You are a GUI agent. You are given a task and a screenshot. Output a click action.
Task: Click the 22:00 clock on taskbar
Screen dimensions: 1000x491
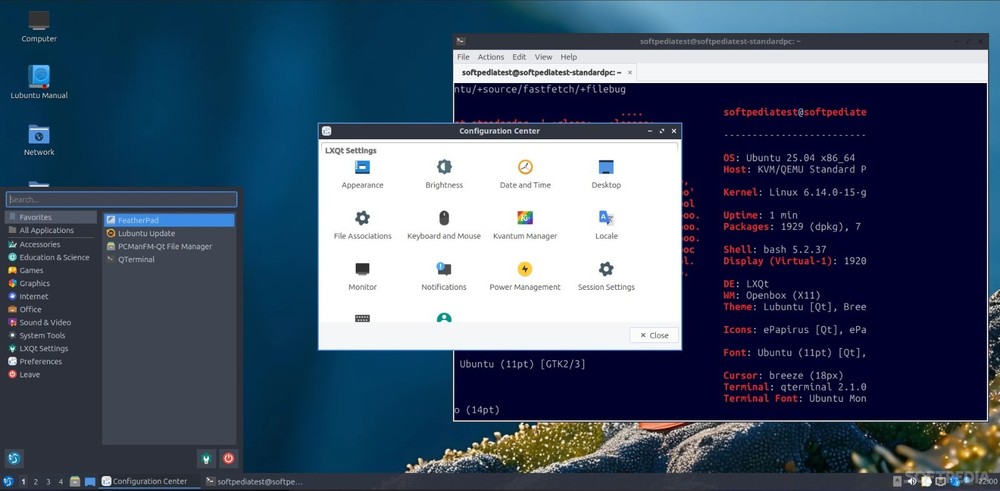click(x=987, y=481)
